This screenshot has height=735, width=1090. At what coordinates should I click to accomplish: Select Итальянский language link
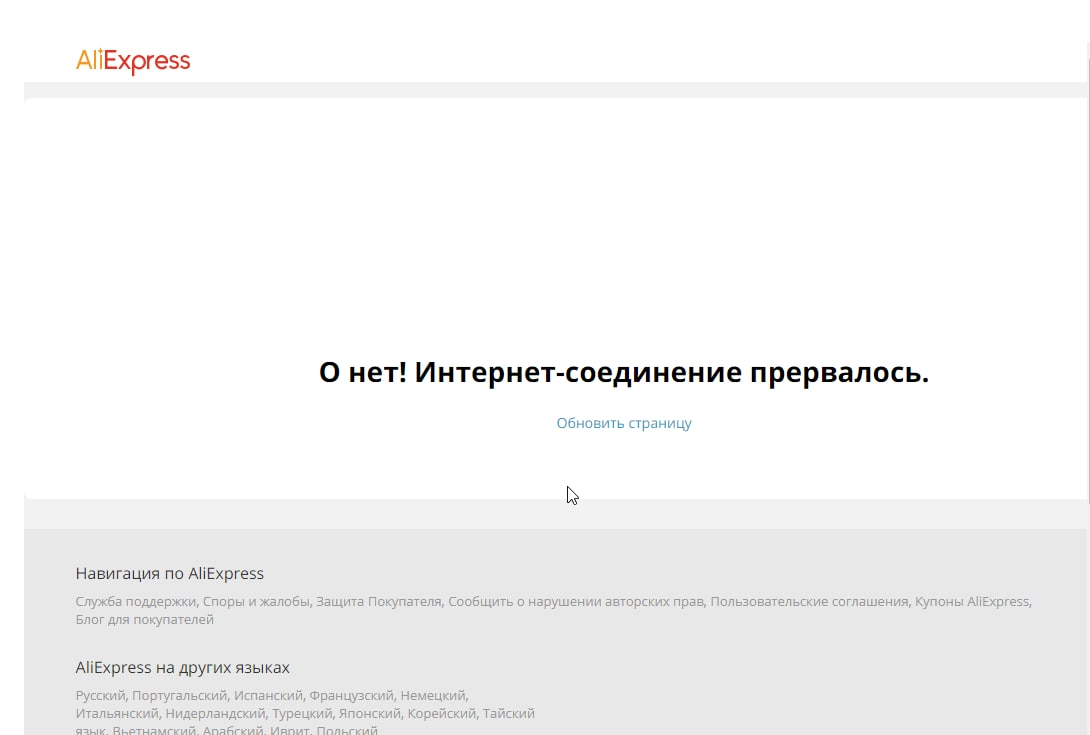117,713
